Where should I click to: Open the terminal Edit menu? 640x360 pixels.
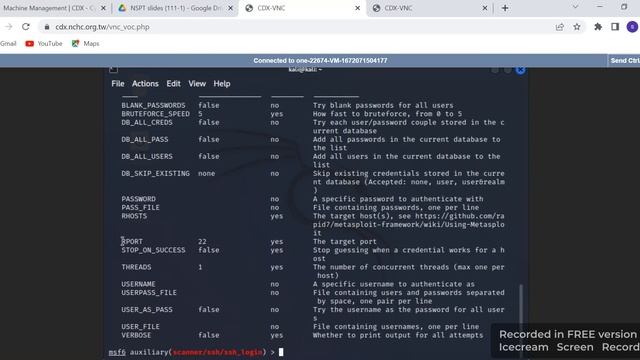click(x=173, y=84)
